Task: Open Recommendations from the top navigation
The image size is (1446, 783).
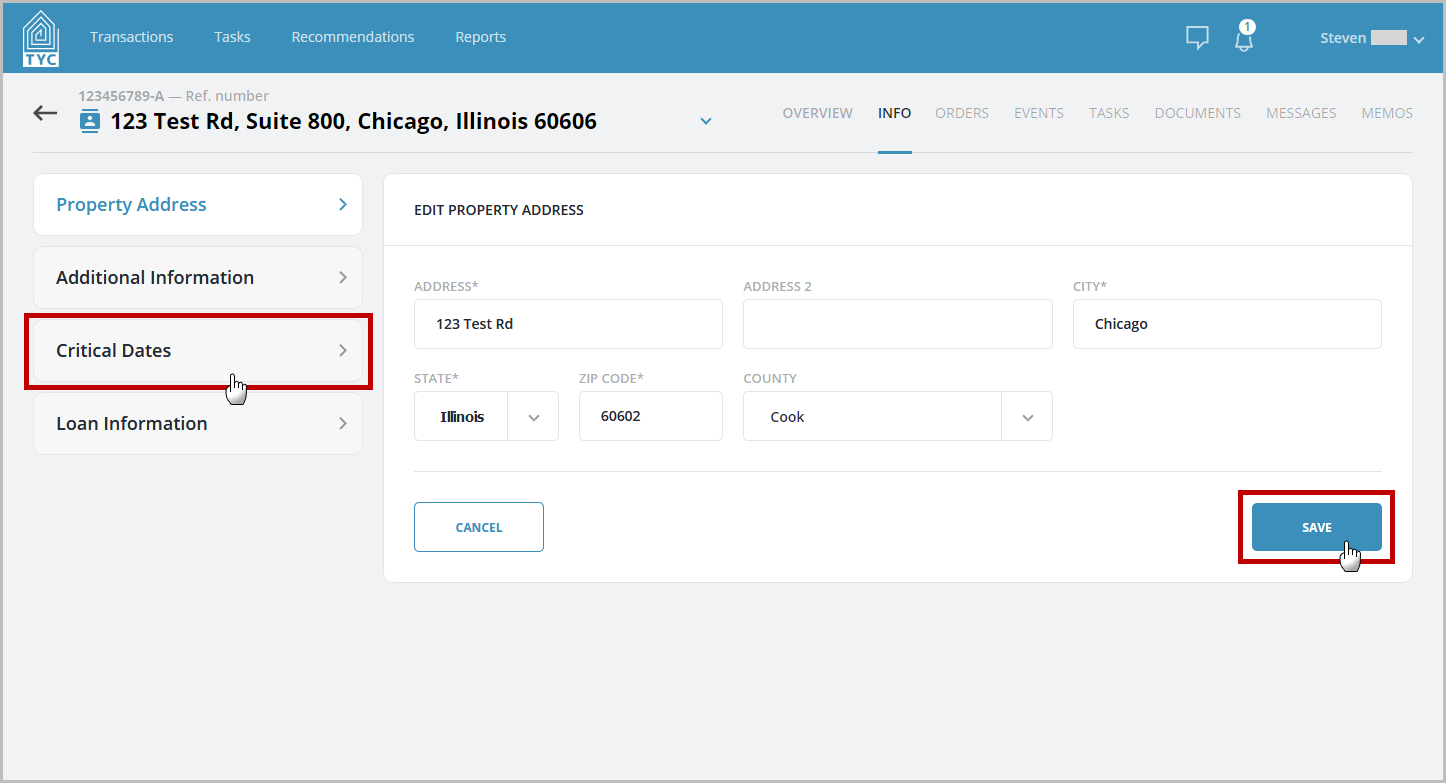Action: pos(352,37)
